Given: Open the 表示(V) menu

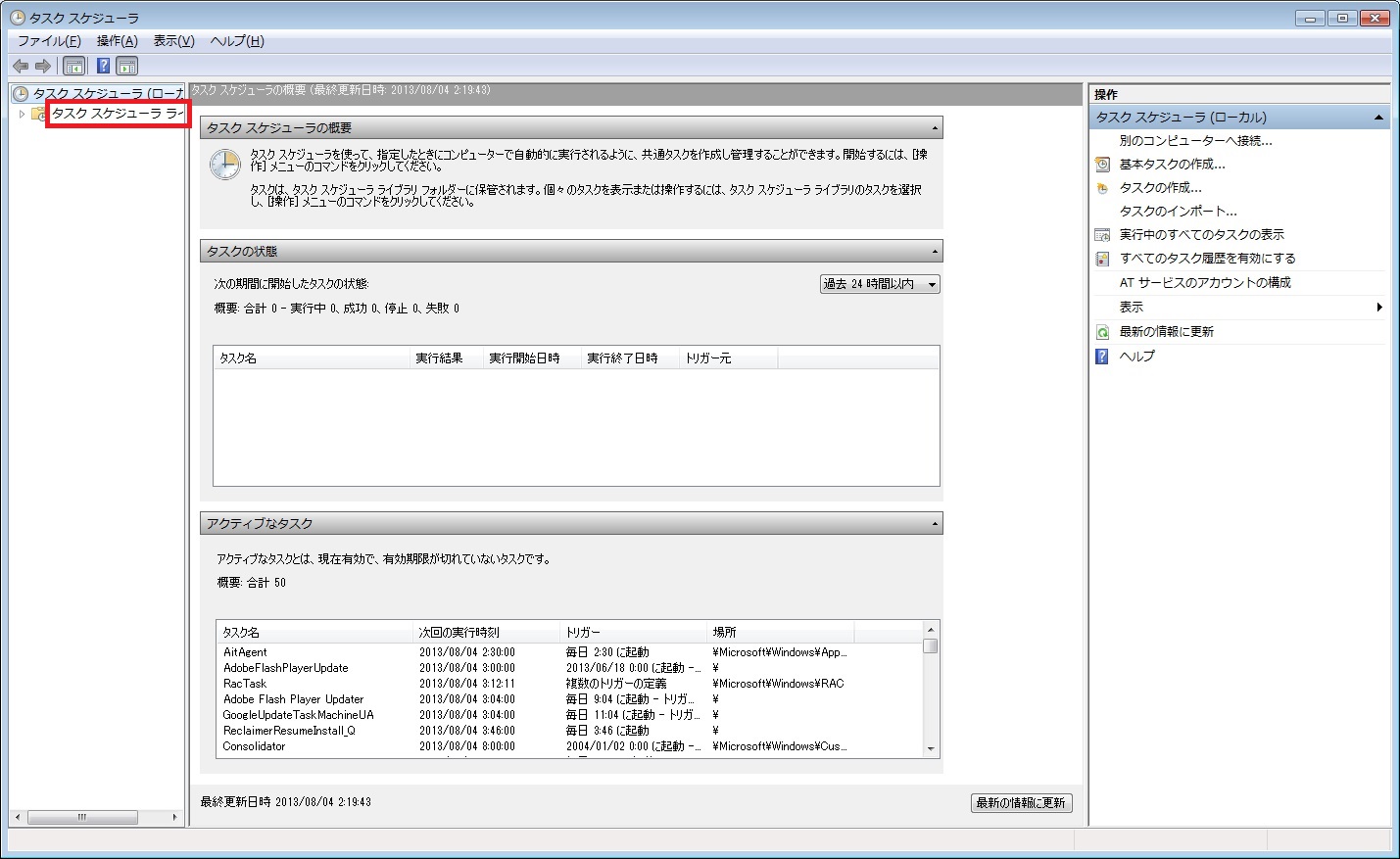Looking at the screenshot, I should [x=174, y=41].
